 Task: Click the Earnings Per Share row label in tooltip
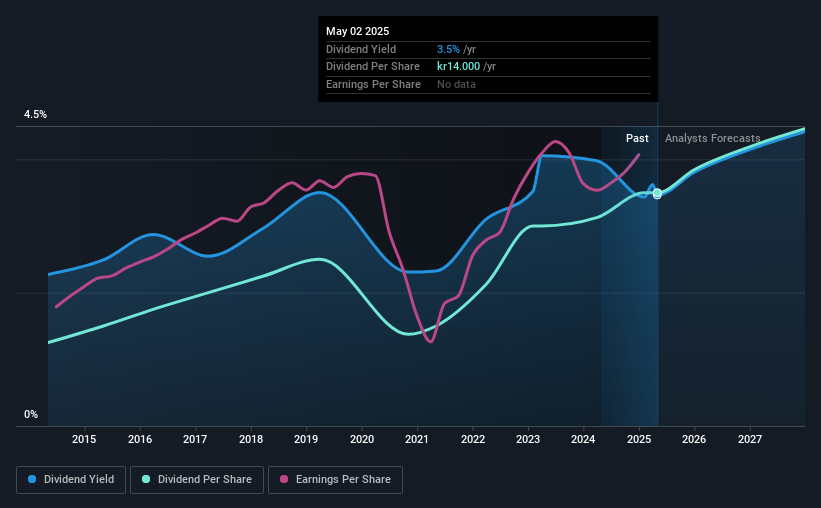pos(373,84)
